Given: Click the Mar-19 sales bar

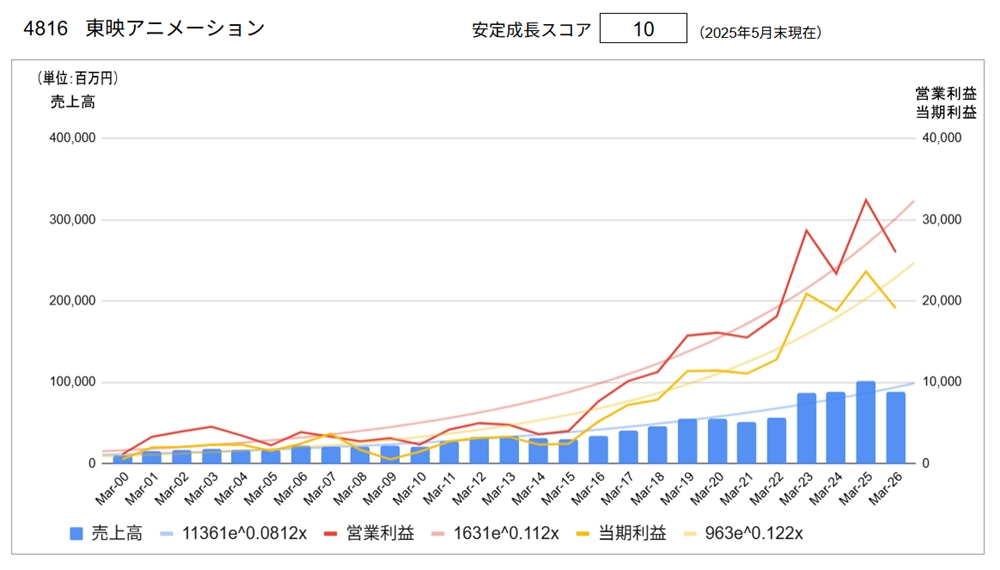Looking at the screenshot, I should tap(688, 441).
